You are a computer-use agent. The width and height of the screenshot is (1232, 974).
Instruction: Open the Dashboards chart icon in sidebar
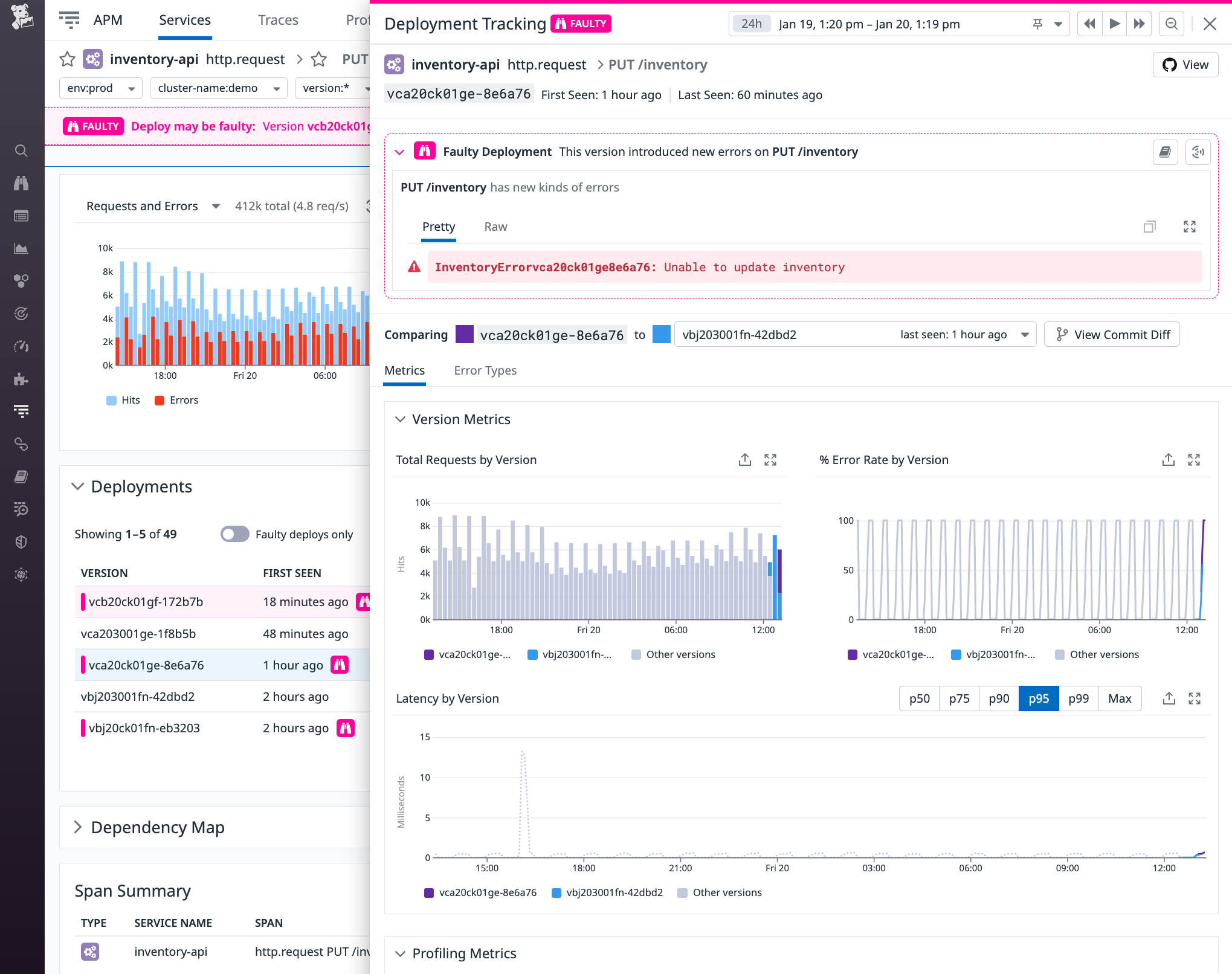coord(22,248)
